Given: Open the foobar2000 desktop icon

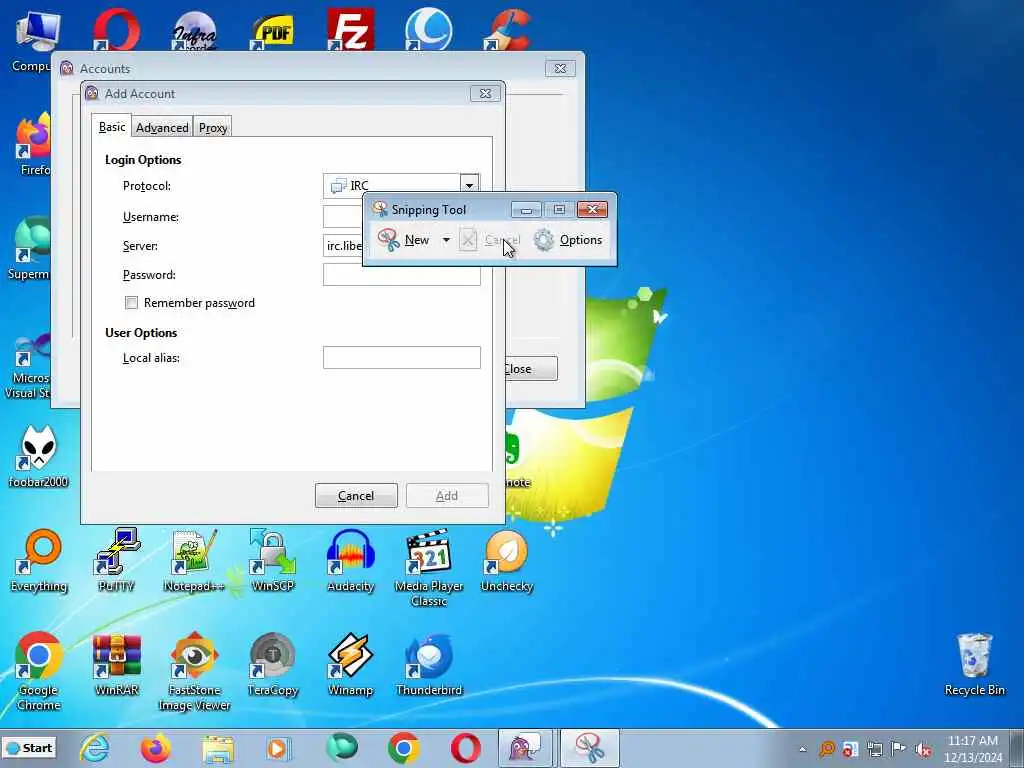Looking at the screenshot, I should tap(39, 457).
